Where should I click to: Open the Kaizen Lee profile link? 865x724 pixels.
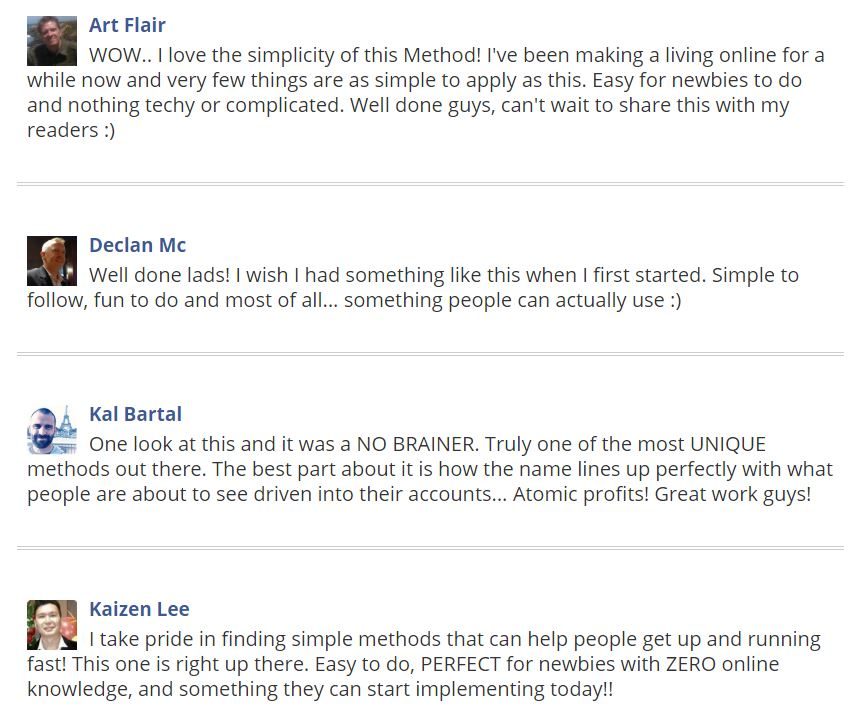coord(139,609)
